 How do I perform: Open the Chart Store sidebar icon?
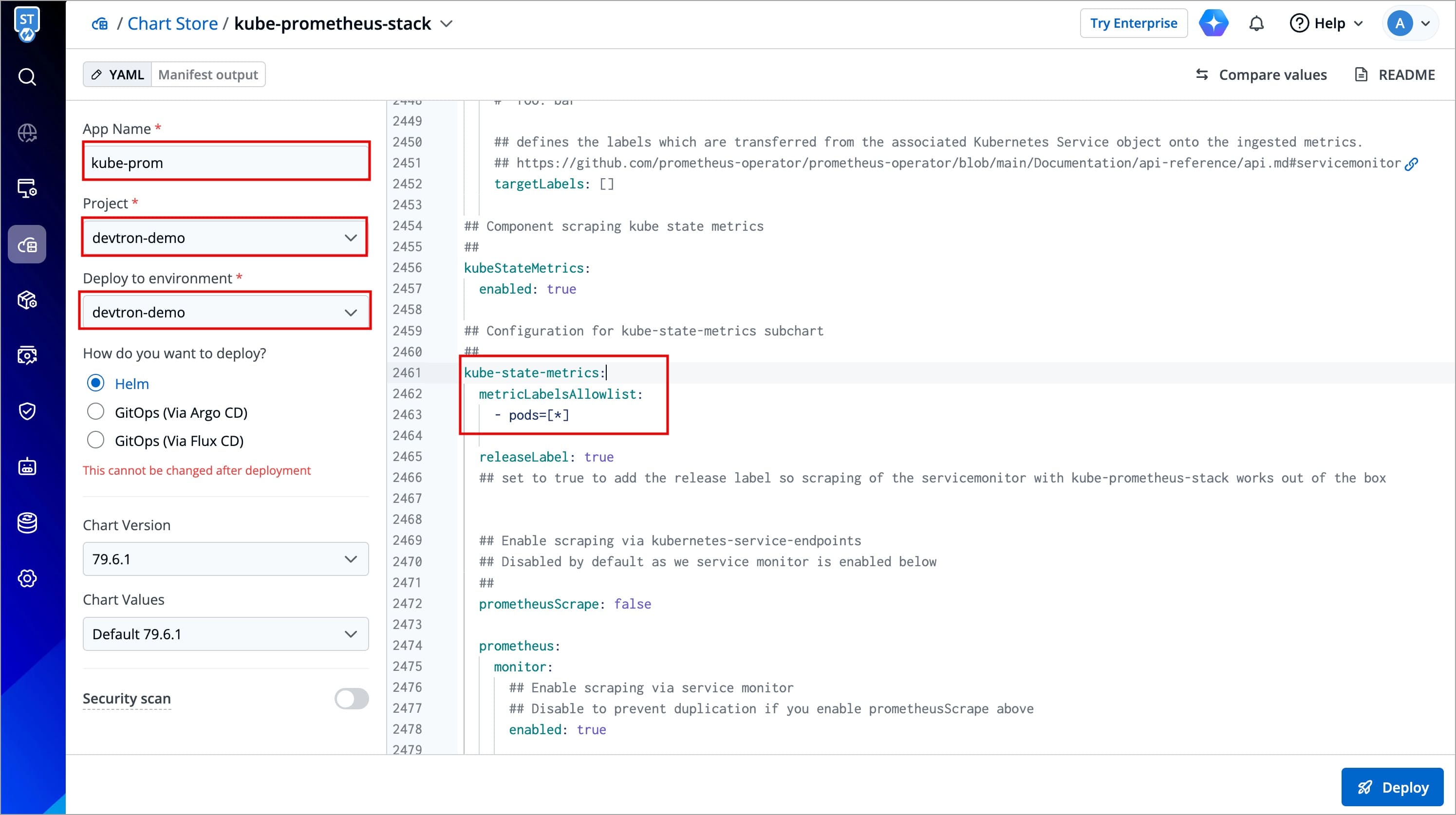pos(27,244)
